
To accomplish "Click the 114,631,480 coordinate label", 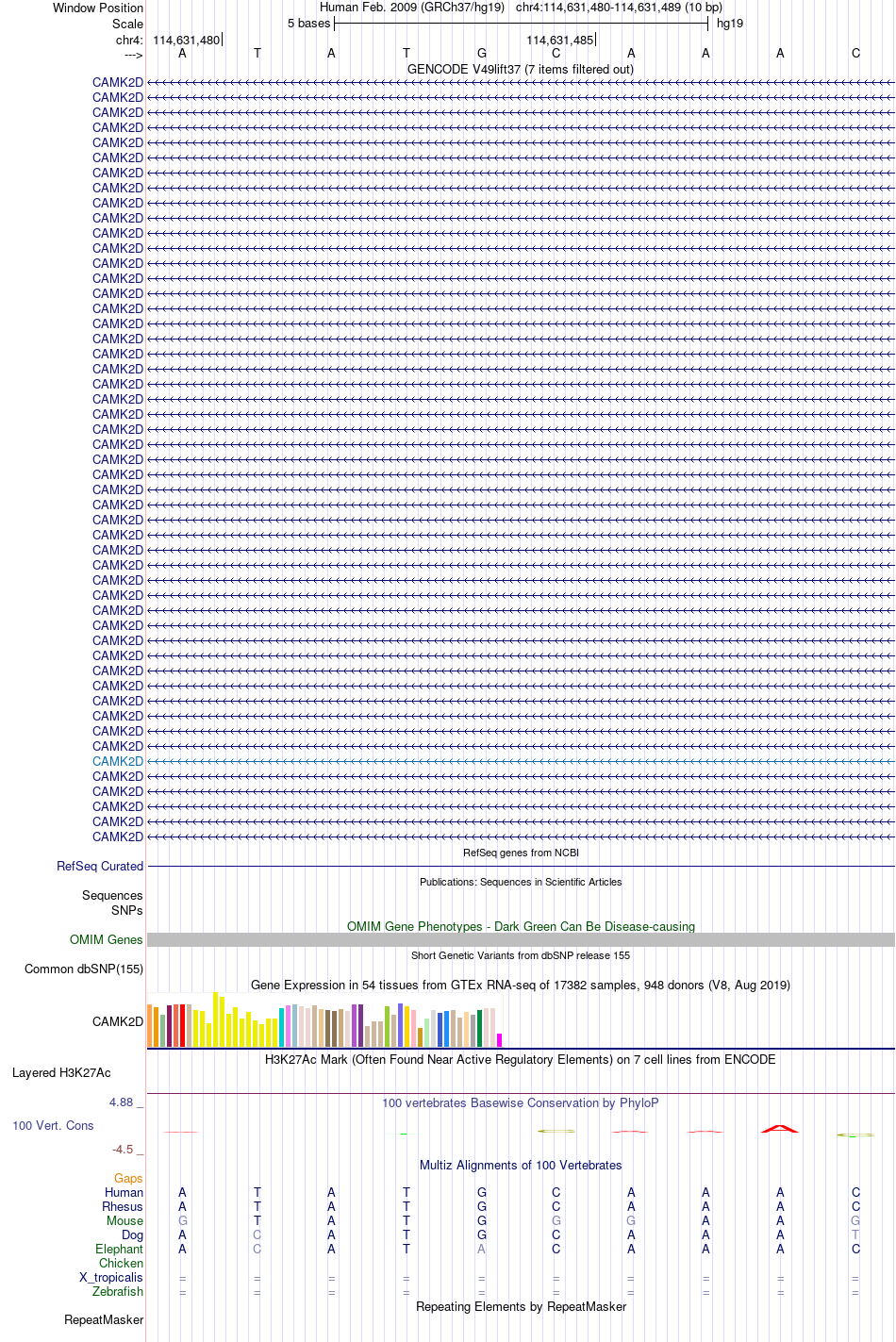I will pos(186,40).
